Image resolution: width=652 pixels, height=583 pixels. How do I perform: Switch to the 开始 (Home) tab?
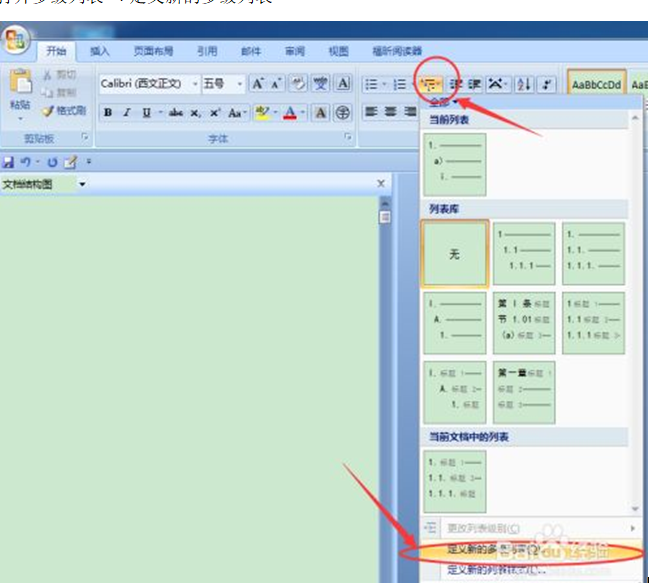click(56, 51)
